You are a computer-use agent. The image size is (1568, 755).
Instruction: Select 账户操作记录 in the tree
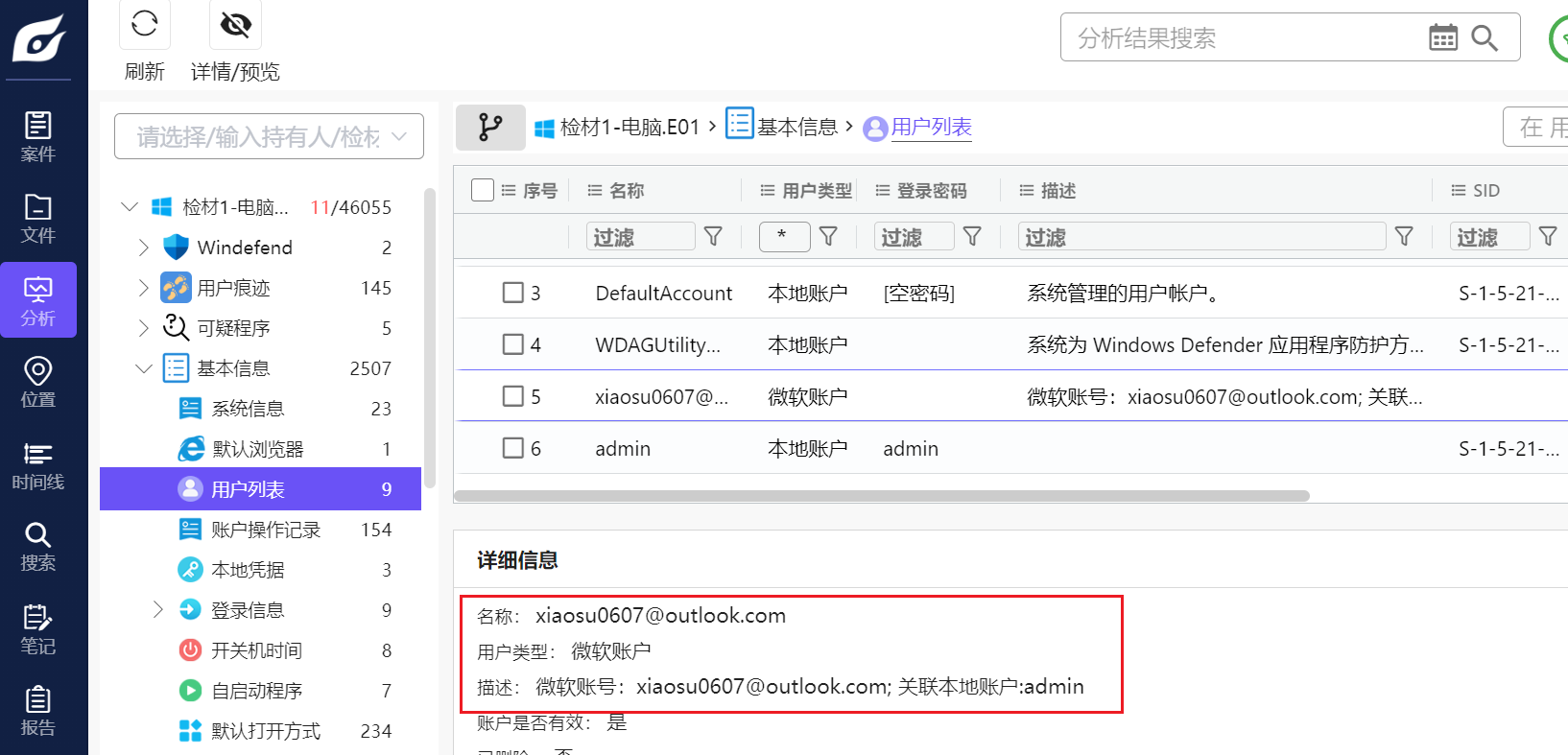[265, 530]
